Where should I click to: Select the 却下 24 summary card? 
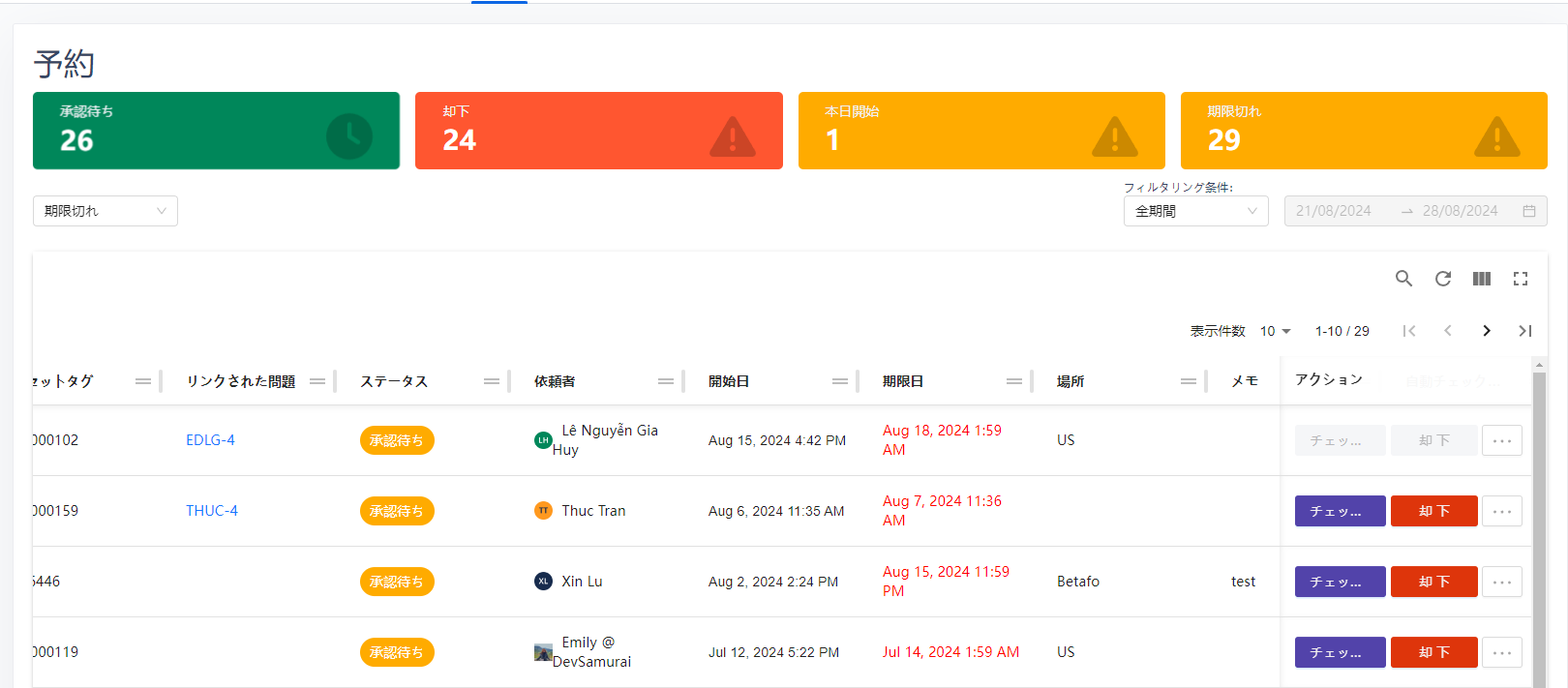pos(598,131)
